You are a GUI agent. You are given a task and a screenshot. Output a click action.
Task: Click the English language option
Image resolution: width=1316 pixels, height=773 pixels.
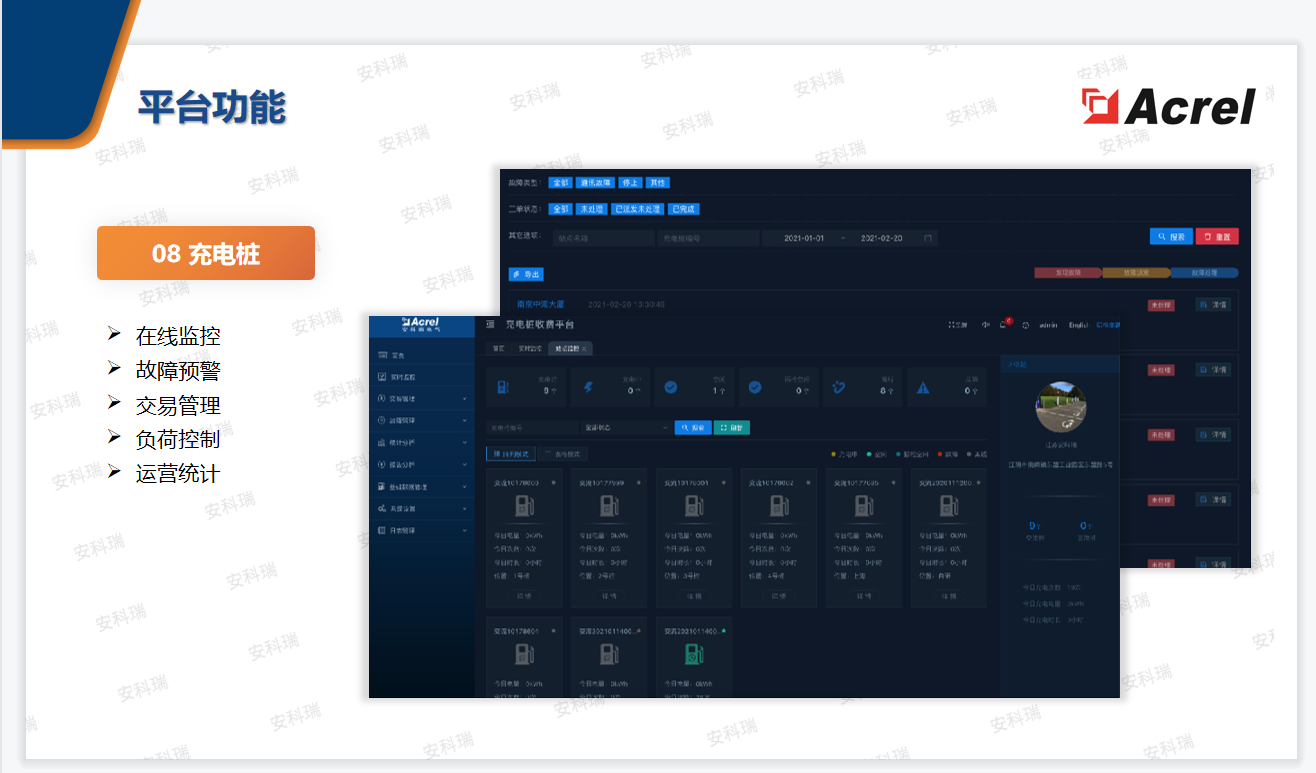1078,325
